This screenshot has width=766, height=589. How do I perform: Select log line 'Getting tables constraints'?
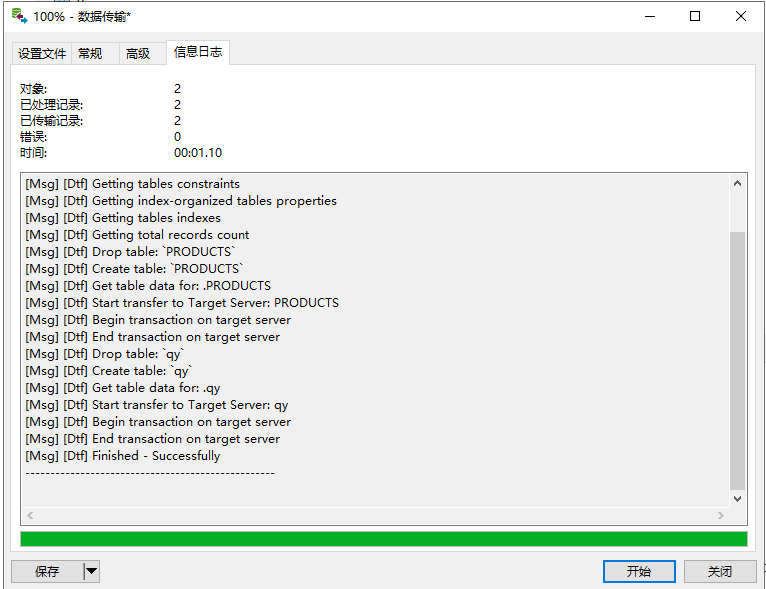pos(133,184)
